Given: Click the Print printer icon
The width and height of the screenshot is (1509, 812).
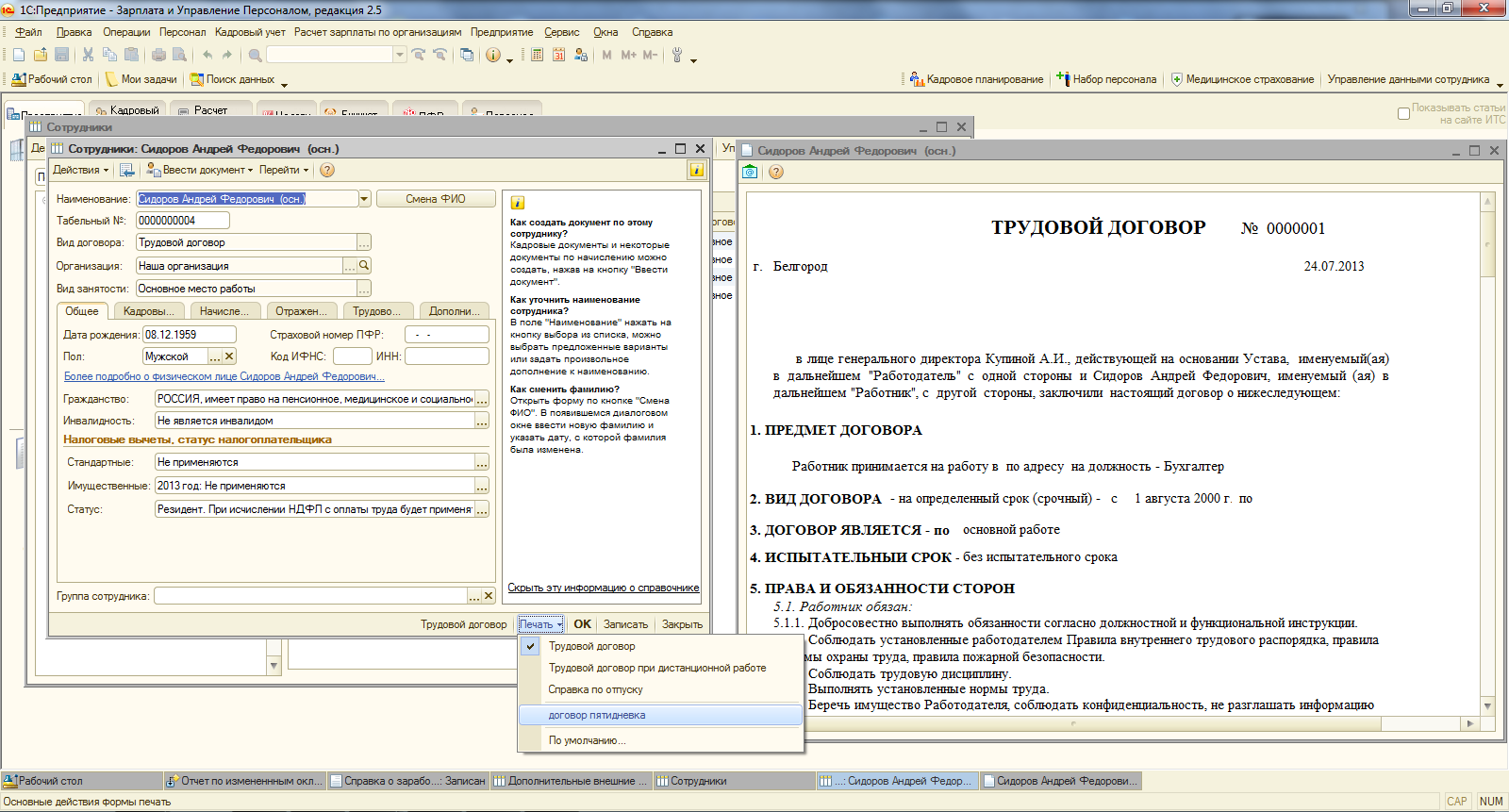Looking at the screenshot, I should 158,55.
